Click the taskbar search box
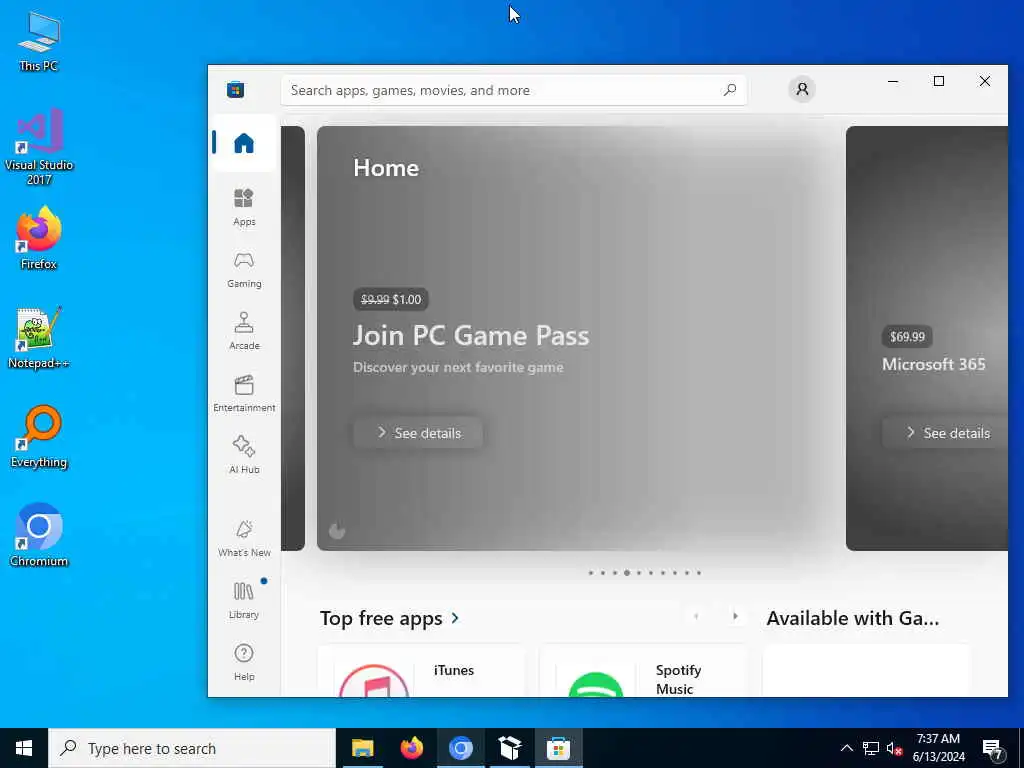1024x768 pixels. (x=192, y=748)
